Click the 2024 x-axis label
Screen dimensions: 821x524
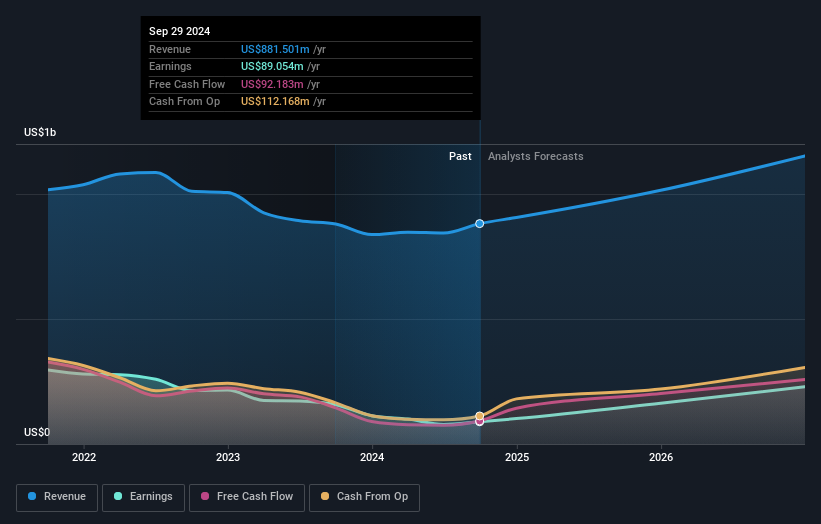pyautogui.click(x=372, y=457)
